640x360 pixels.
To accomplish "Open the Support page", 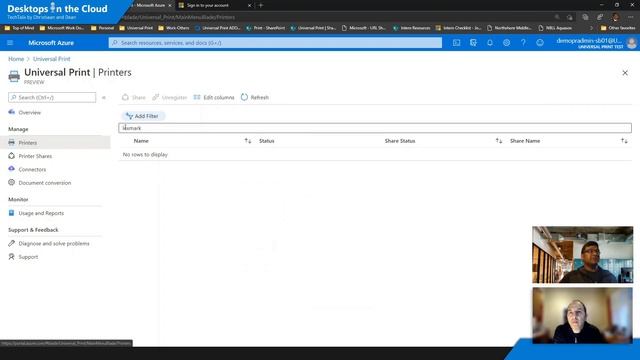I will pos(28,257).
